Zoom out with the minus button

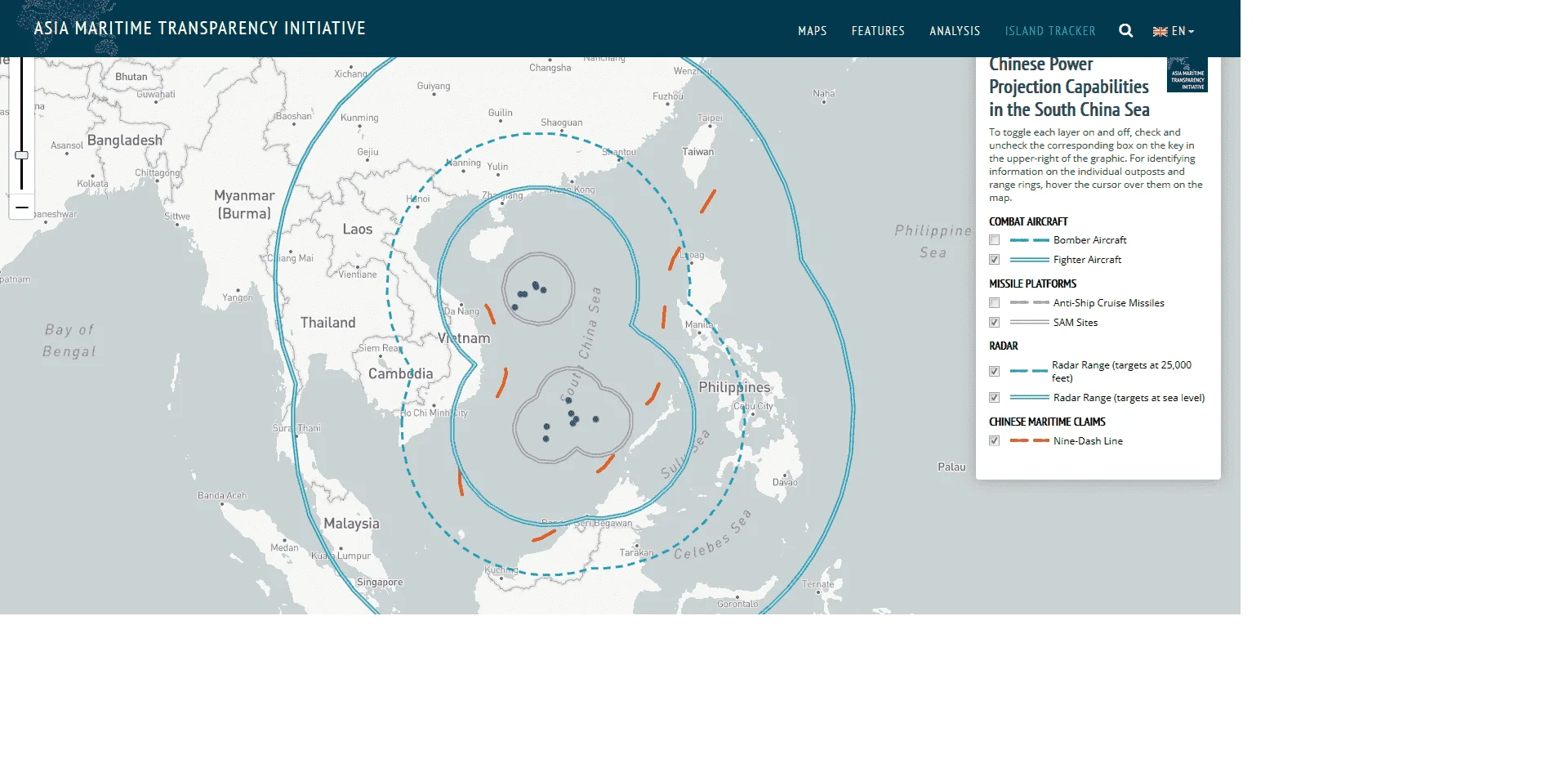tap(22, 208)
